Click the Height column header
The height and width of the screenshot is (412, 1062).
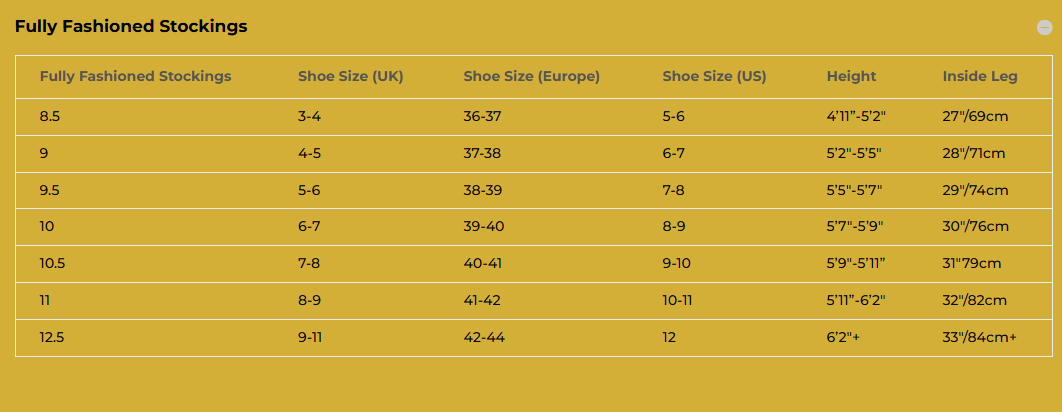pyautogui.click(x=851, y=77)
